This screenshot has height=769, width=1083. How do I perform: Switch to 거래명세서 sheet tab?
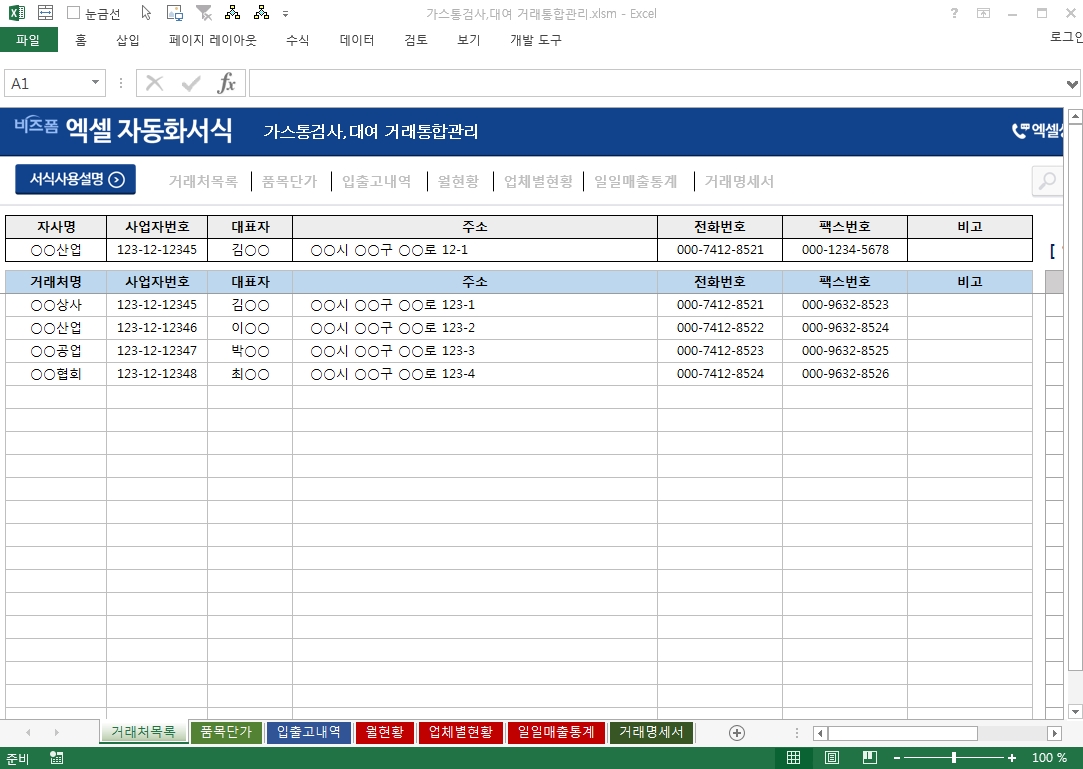click(x=651, y=732)
